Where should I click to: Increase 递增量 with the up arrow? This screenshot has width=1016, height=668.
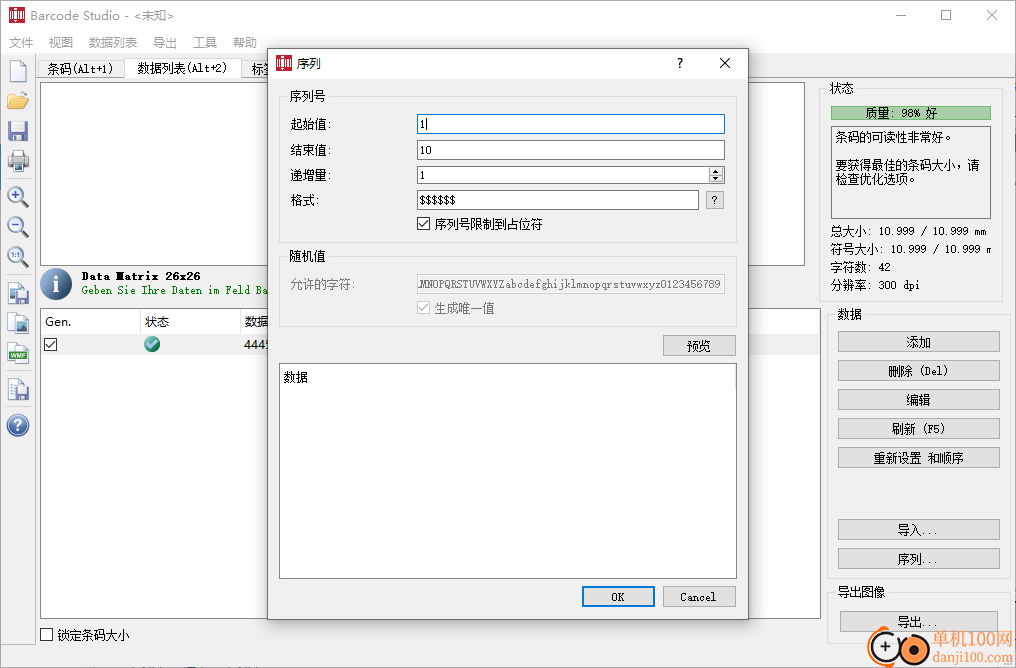click(715, 171)
